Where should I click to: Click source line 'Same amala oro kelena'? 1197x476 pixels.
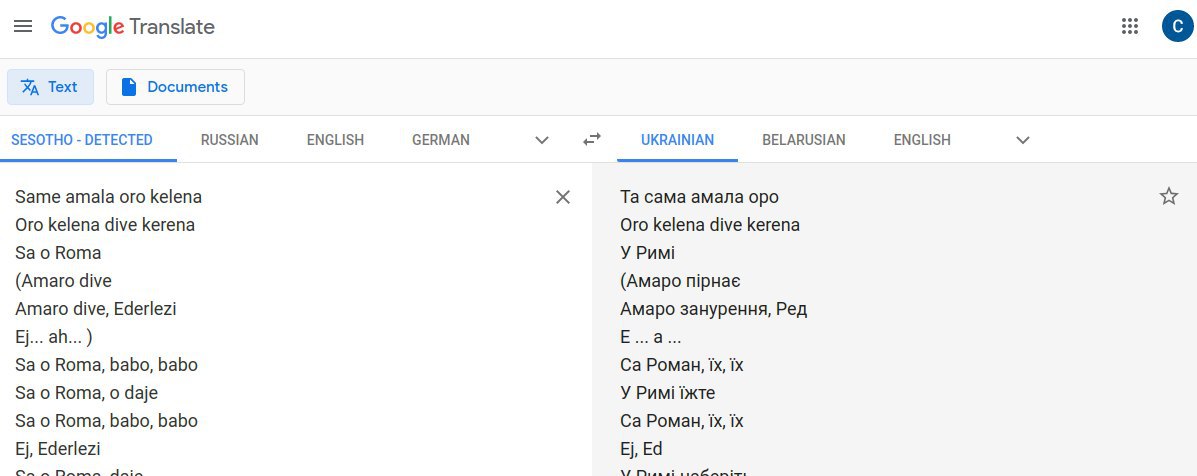(108, 197)
